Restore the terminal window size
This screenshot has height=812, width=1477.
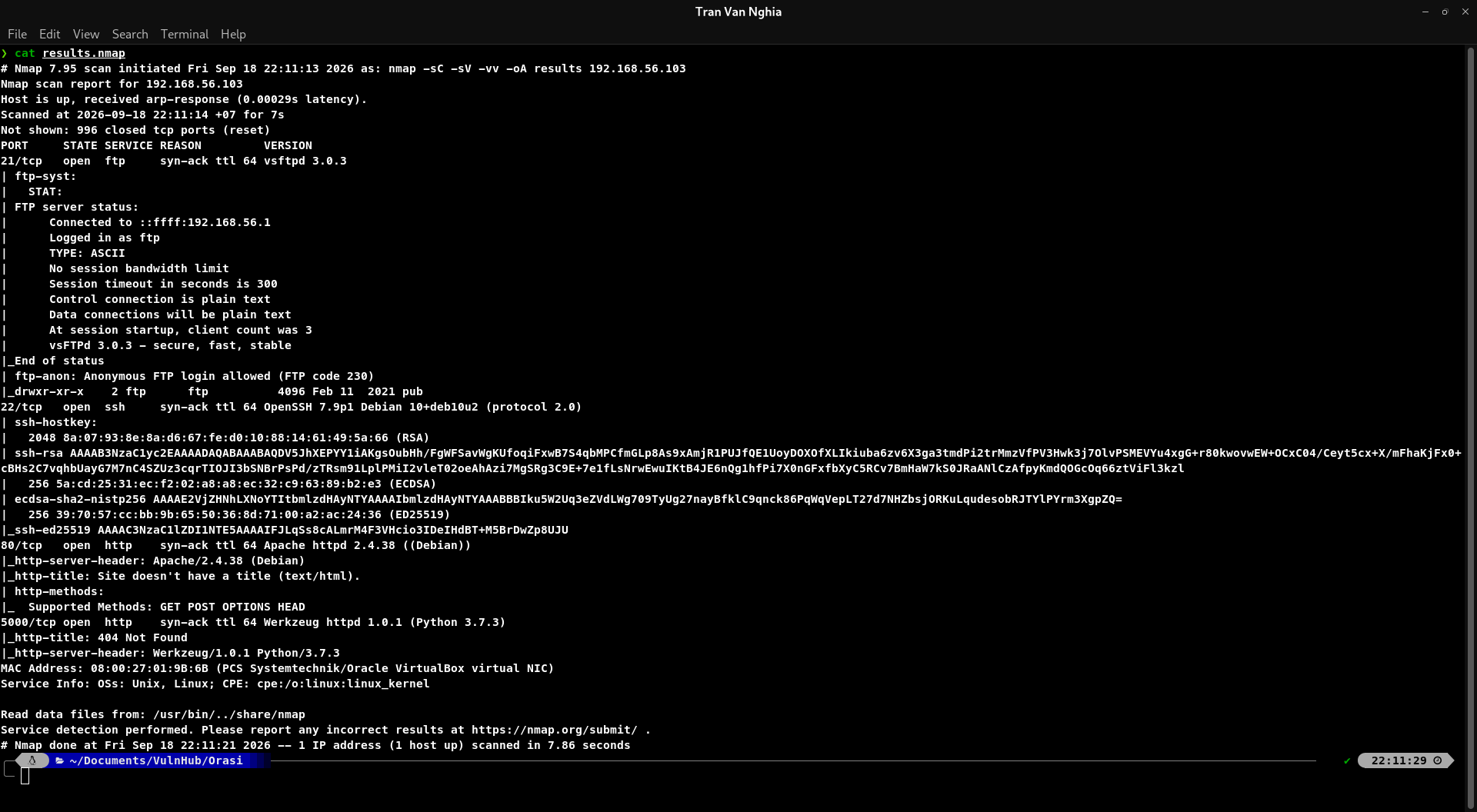1445,12
